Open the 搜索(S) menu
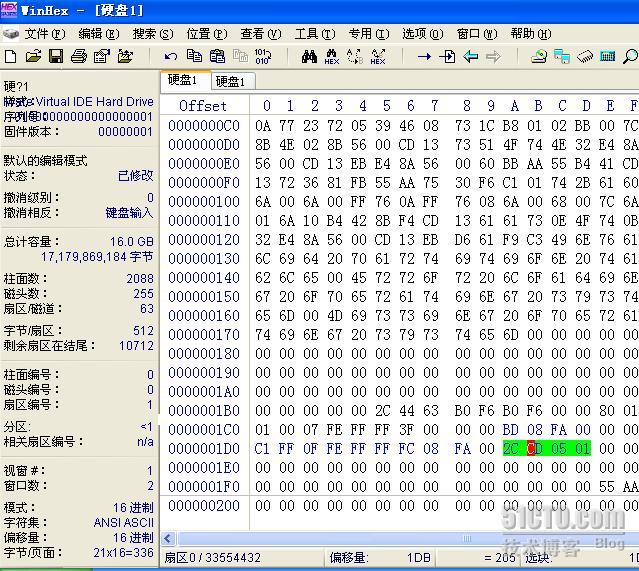Viewport: 639px width, 571px height. [152, 34]
